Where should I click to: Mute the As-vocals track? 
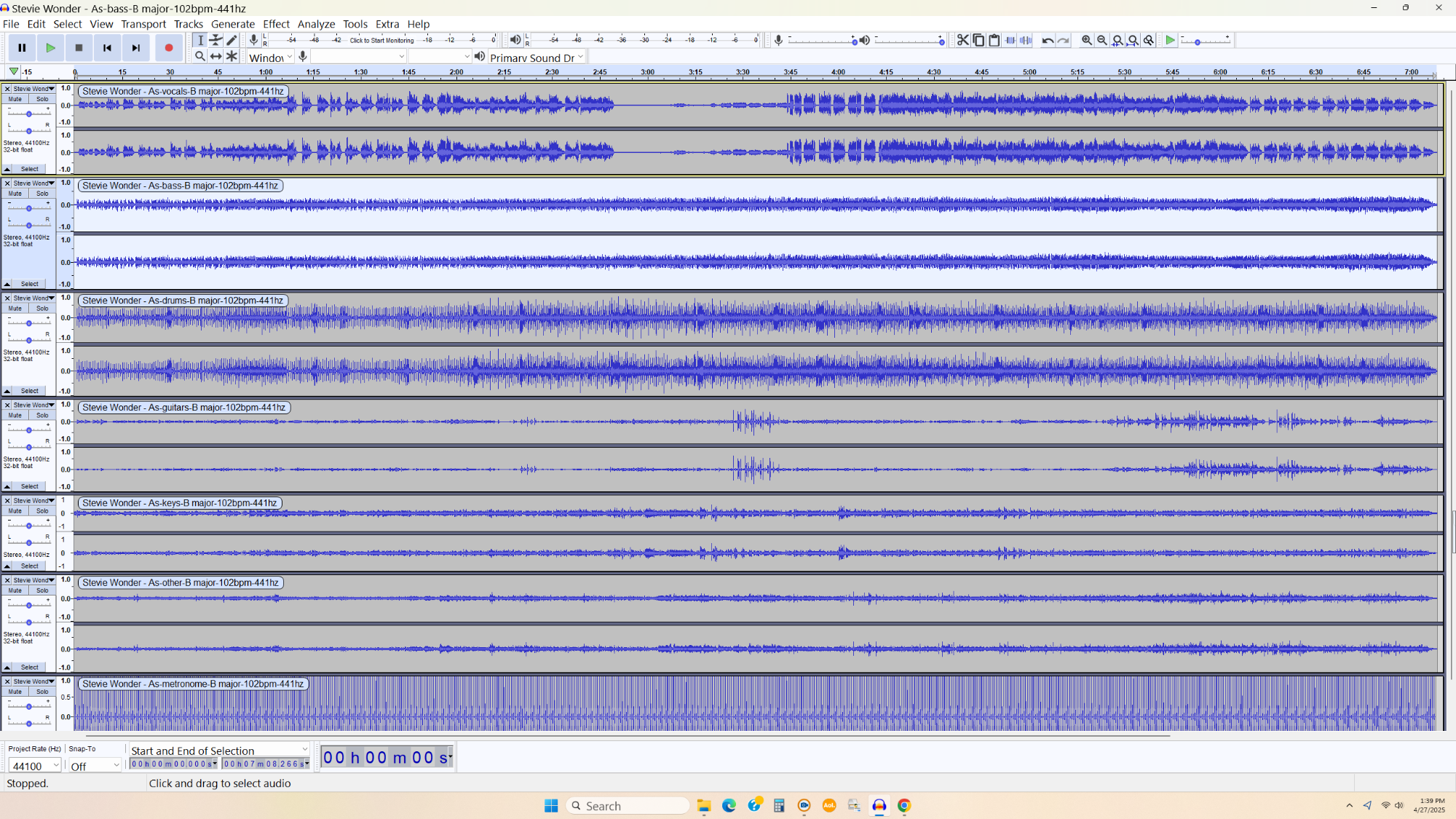15,99
